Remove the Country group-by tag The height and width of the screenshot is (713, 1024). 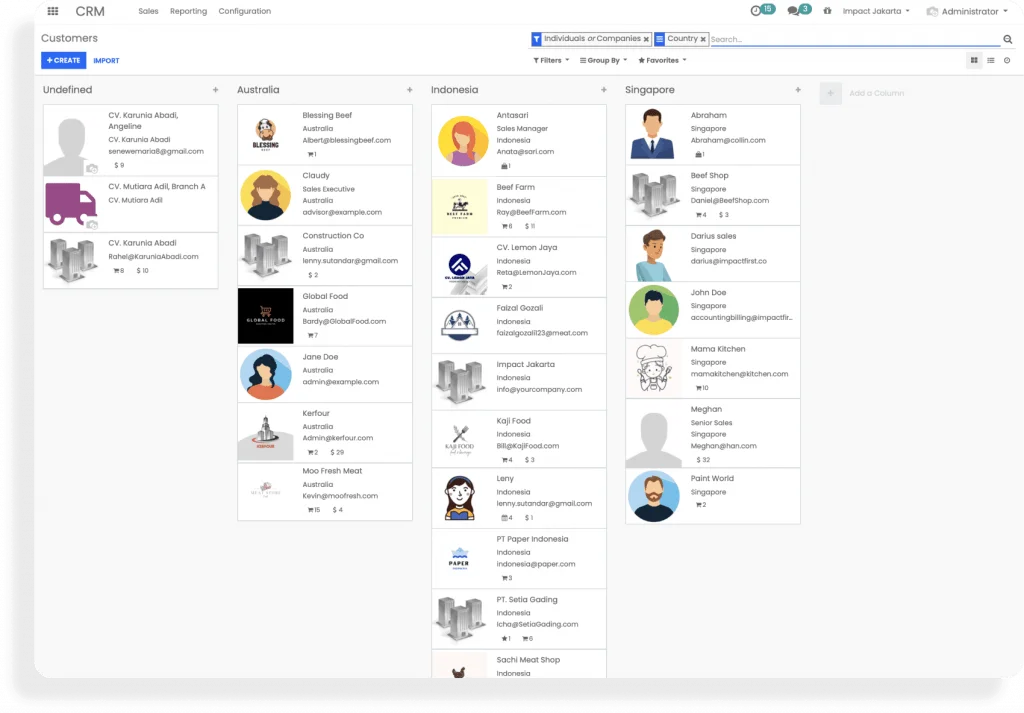click(703, 39)
